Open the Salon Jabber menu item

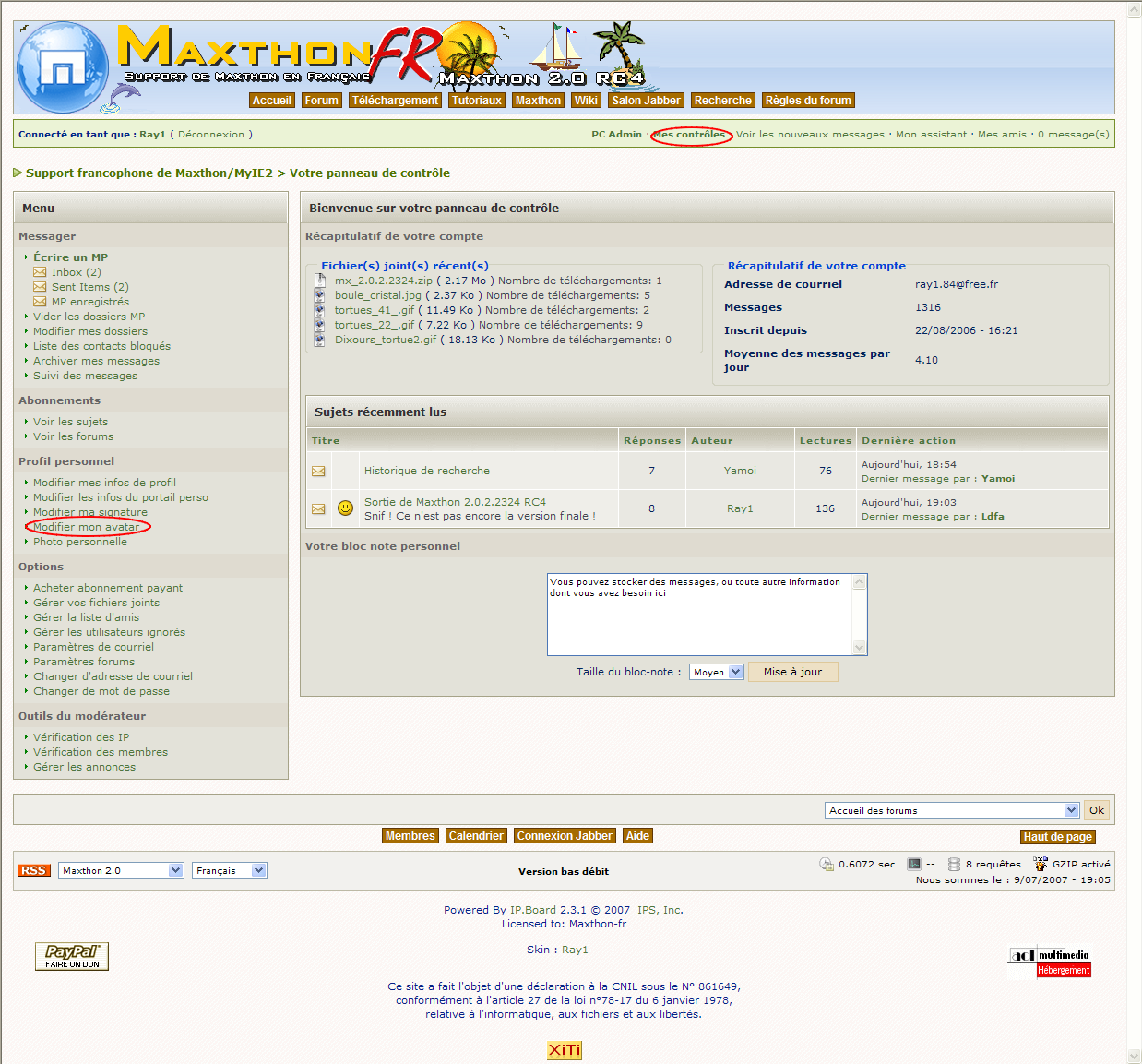tap(647, 101)
